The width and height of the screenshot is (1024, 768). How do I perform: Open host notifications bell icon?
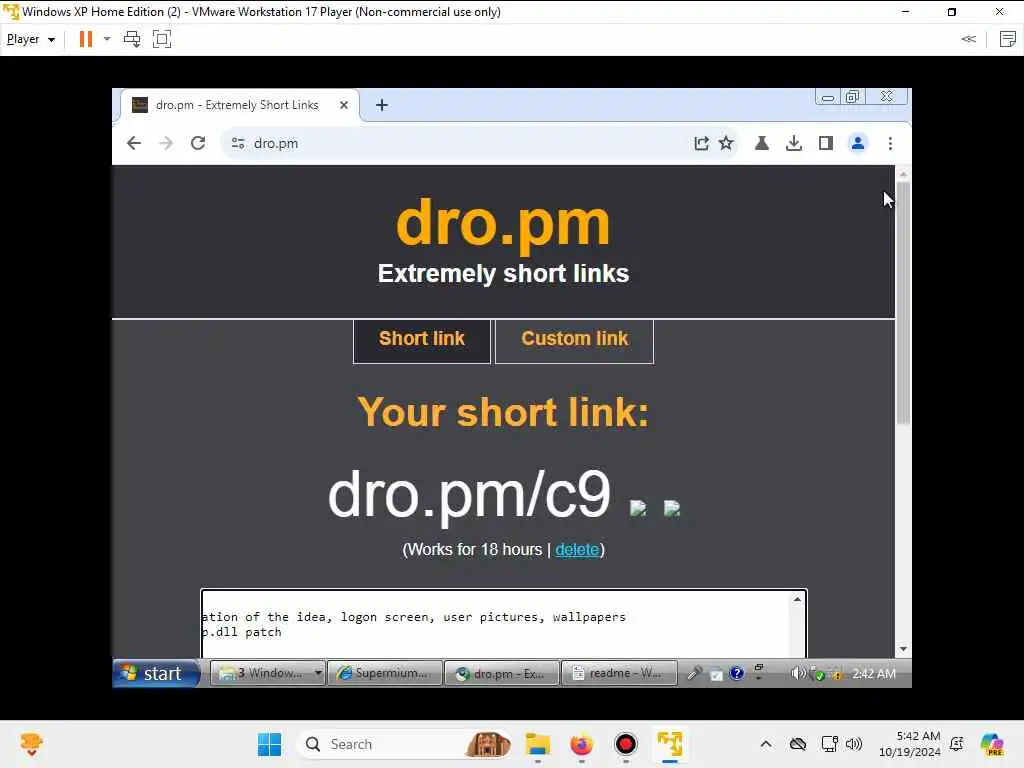point(956,744)
